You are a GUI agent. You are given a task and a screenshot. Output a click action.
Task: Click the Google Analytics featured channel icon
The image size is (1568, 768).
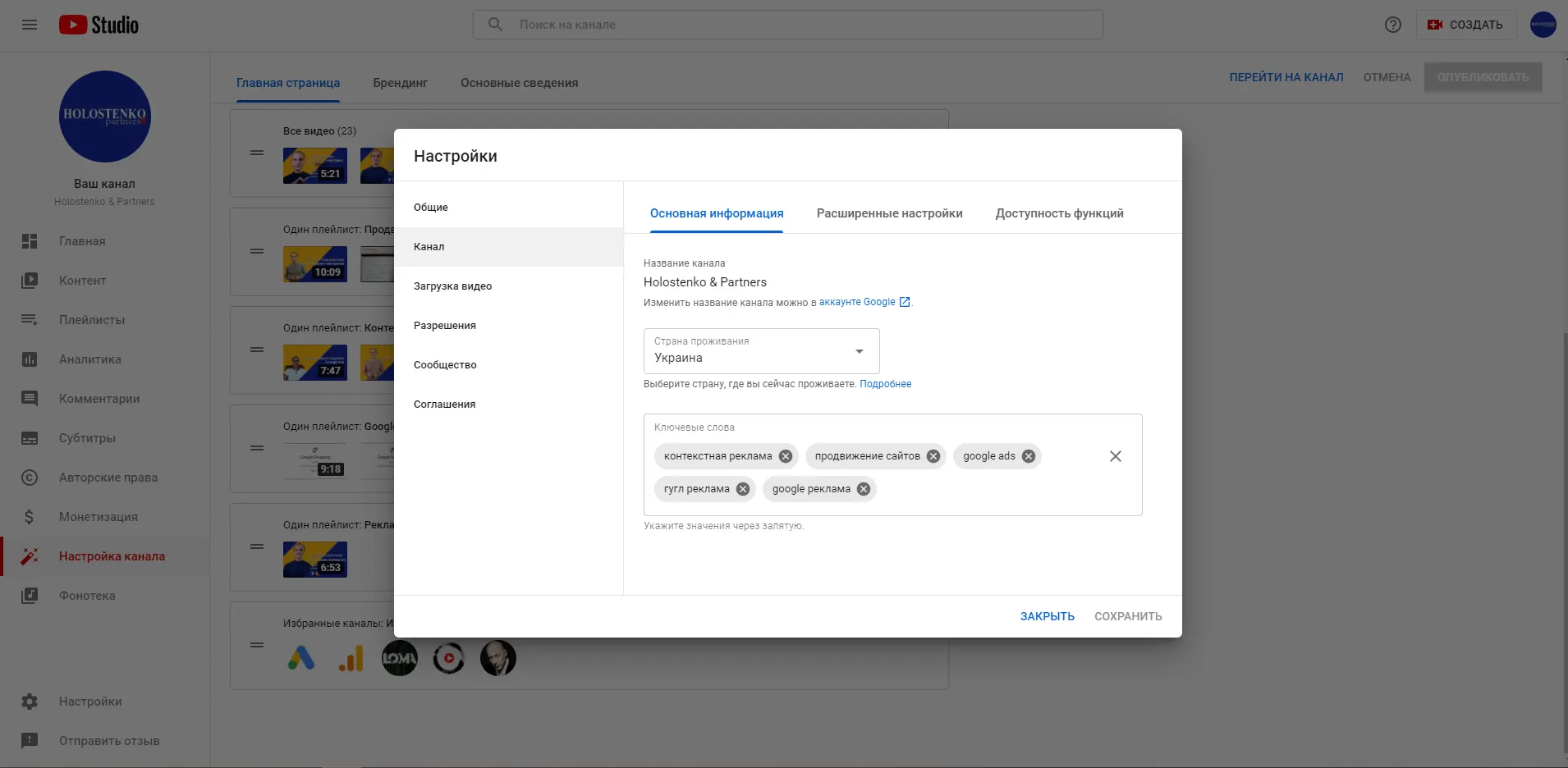pyautogui.click(x=351, y=658)
